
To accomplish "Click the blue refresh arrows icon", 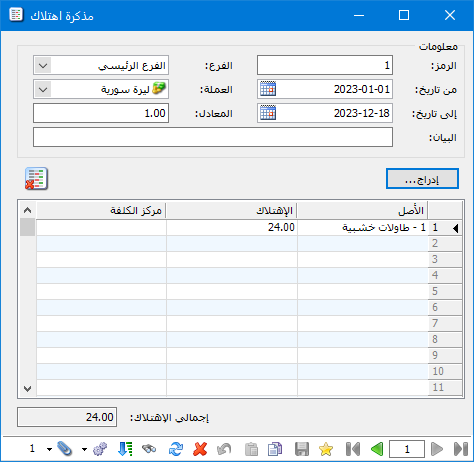I will [176, 449].
